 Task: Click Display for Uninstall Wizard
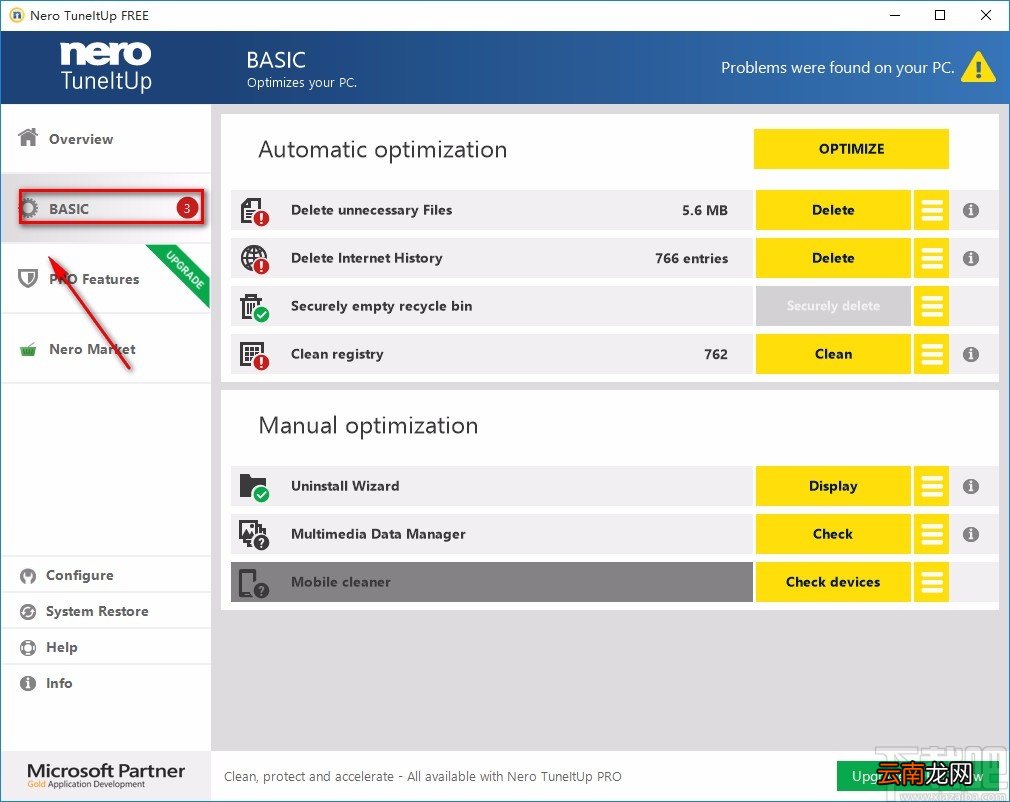(833, 486)
